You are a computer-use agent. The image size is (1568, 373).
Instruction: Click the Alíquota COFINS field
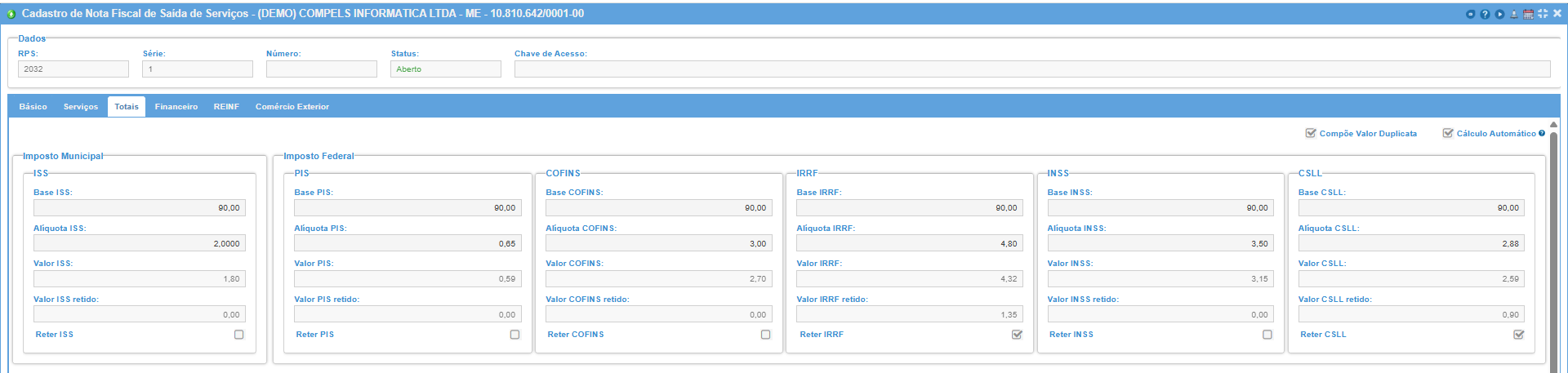pos(659,243)
